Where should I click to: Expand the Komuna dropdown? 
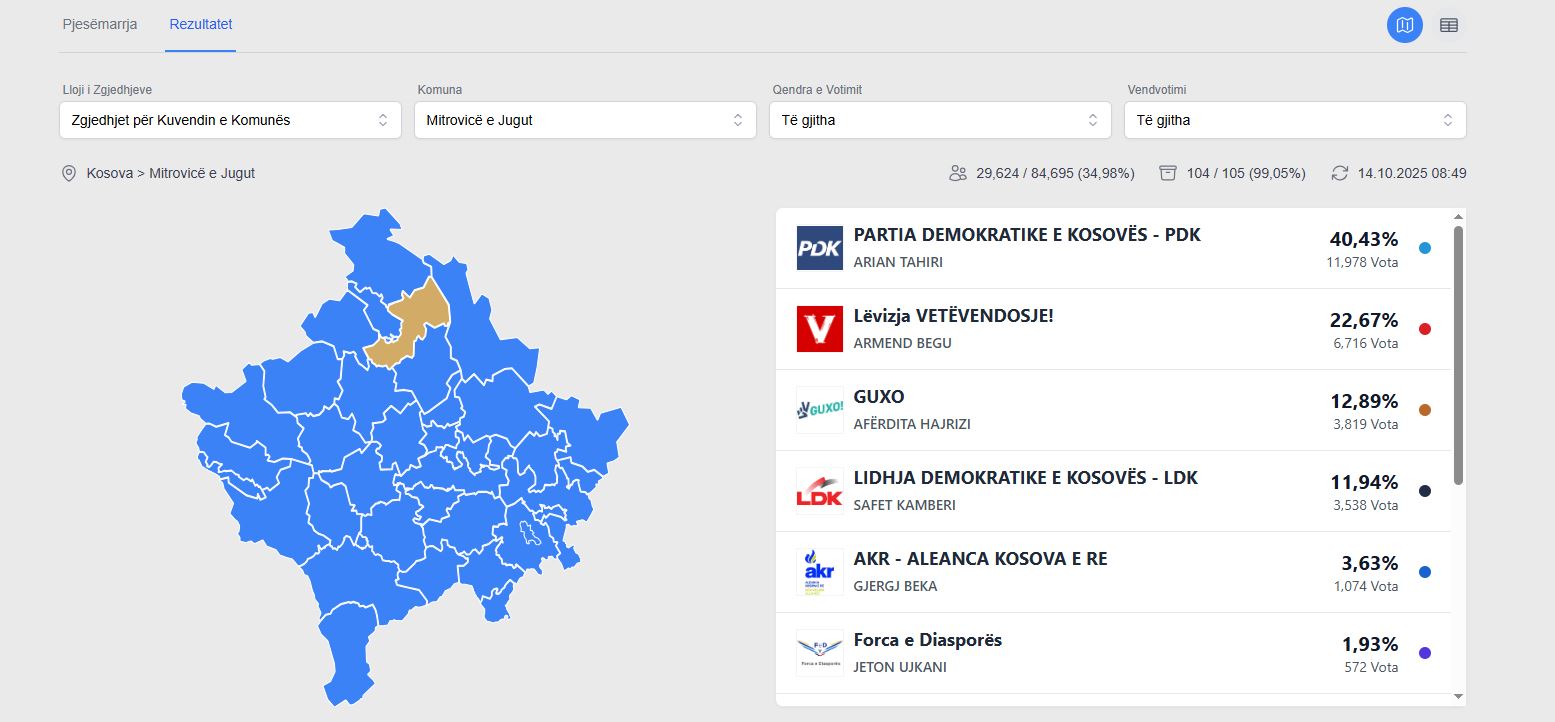pyautogui.click(x=585, y=120)
